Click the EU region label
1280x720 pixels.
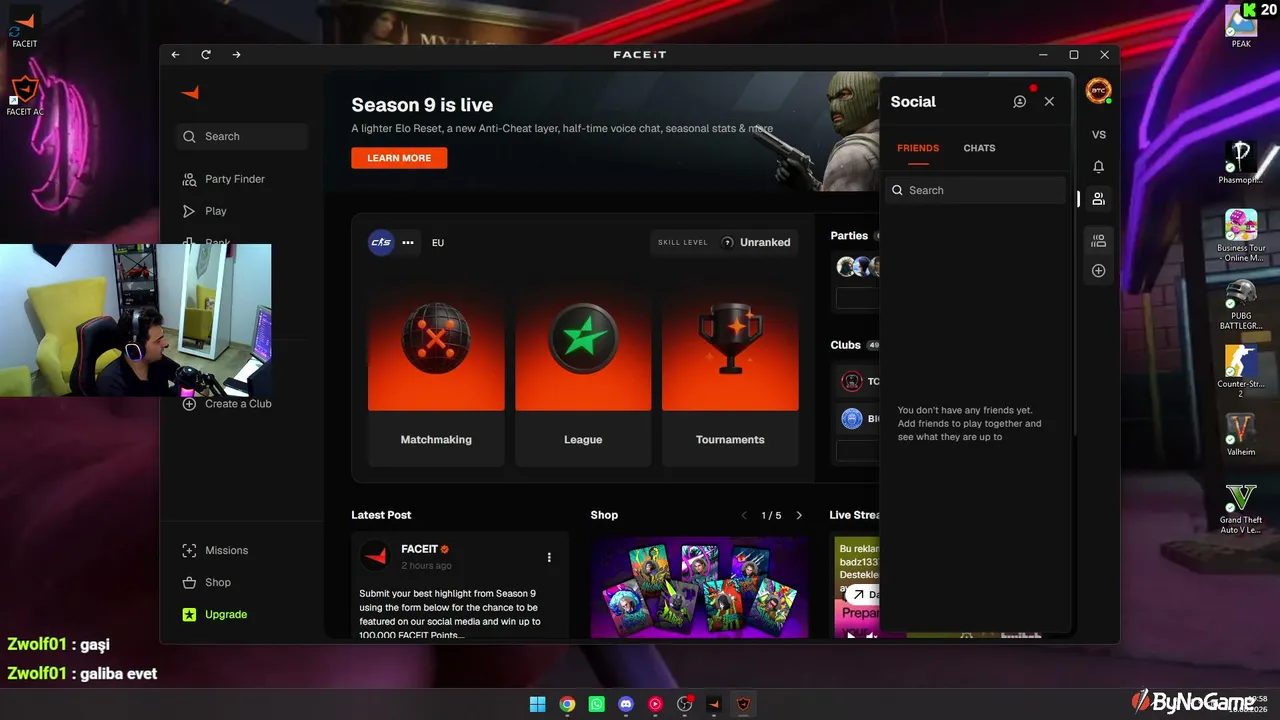438,243
